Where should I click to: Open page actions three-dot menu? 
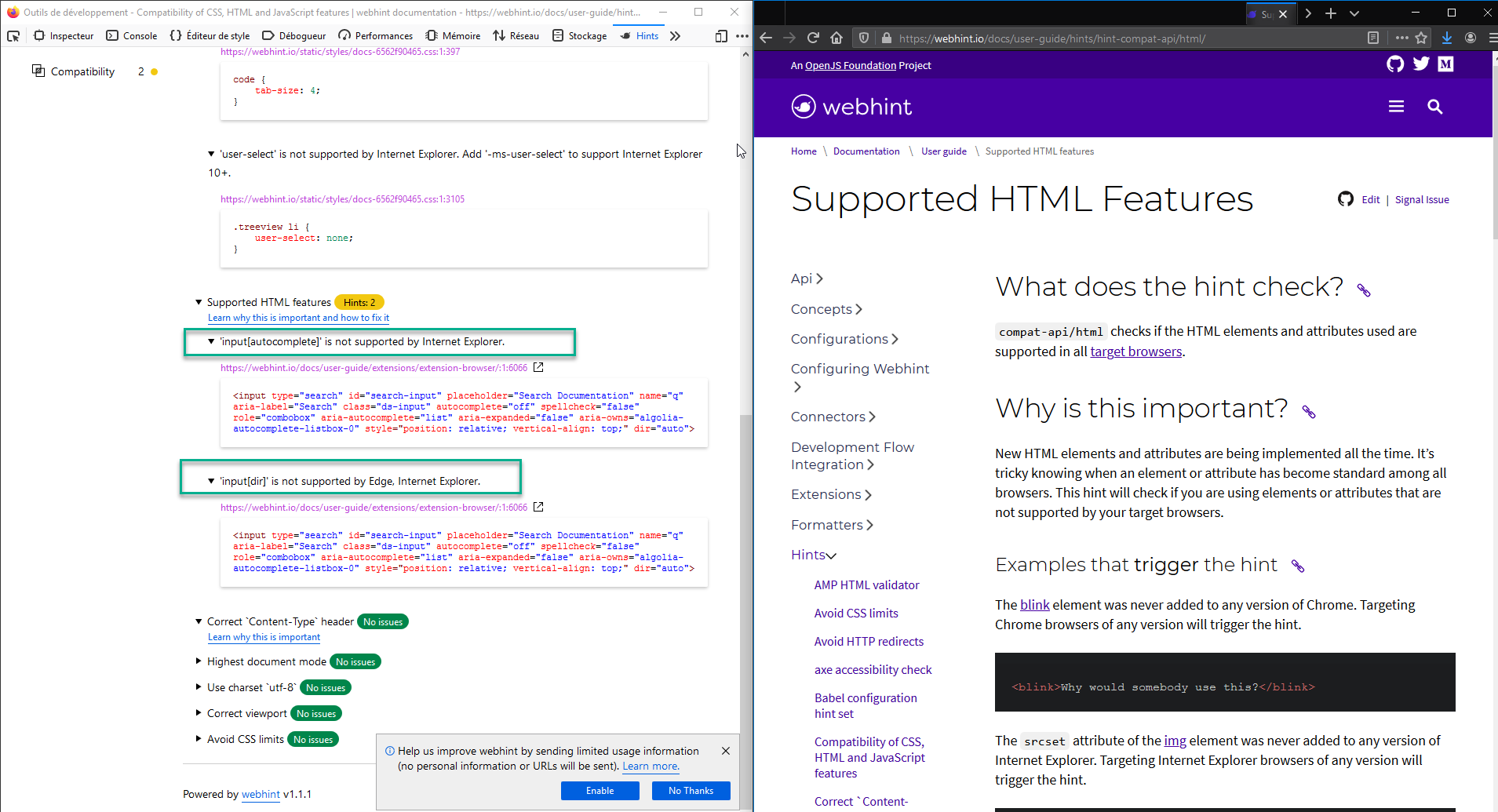pyautogui.click(x=1401, y=38)
